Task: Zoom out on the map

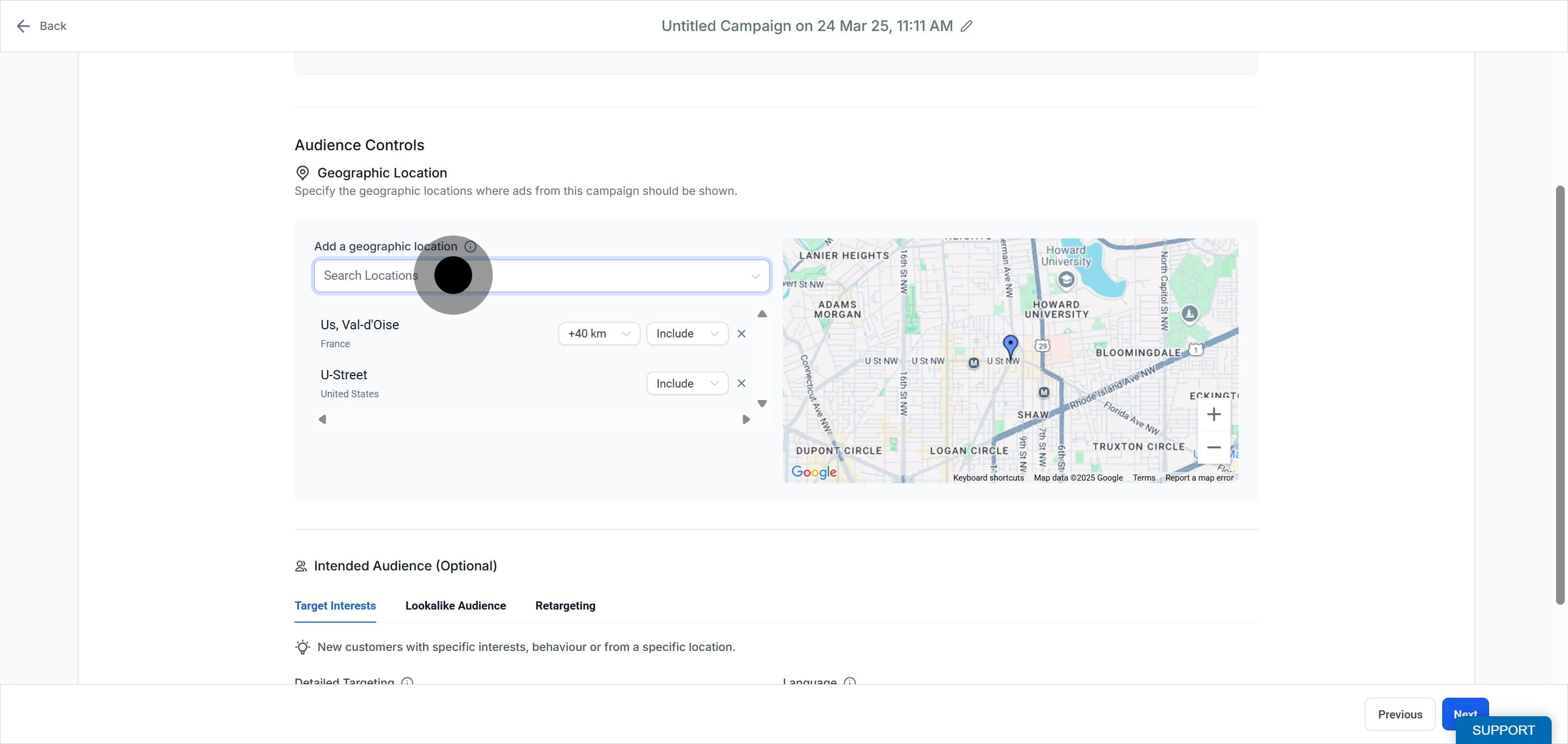Action: pyautogui.click(x=1214, y=447)
